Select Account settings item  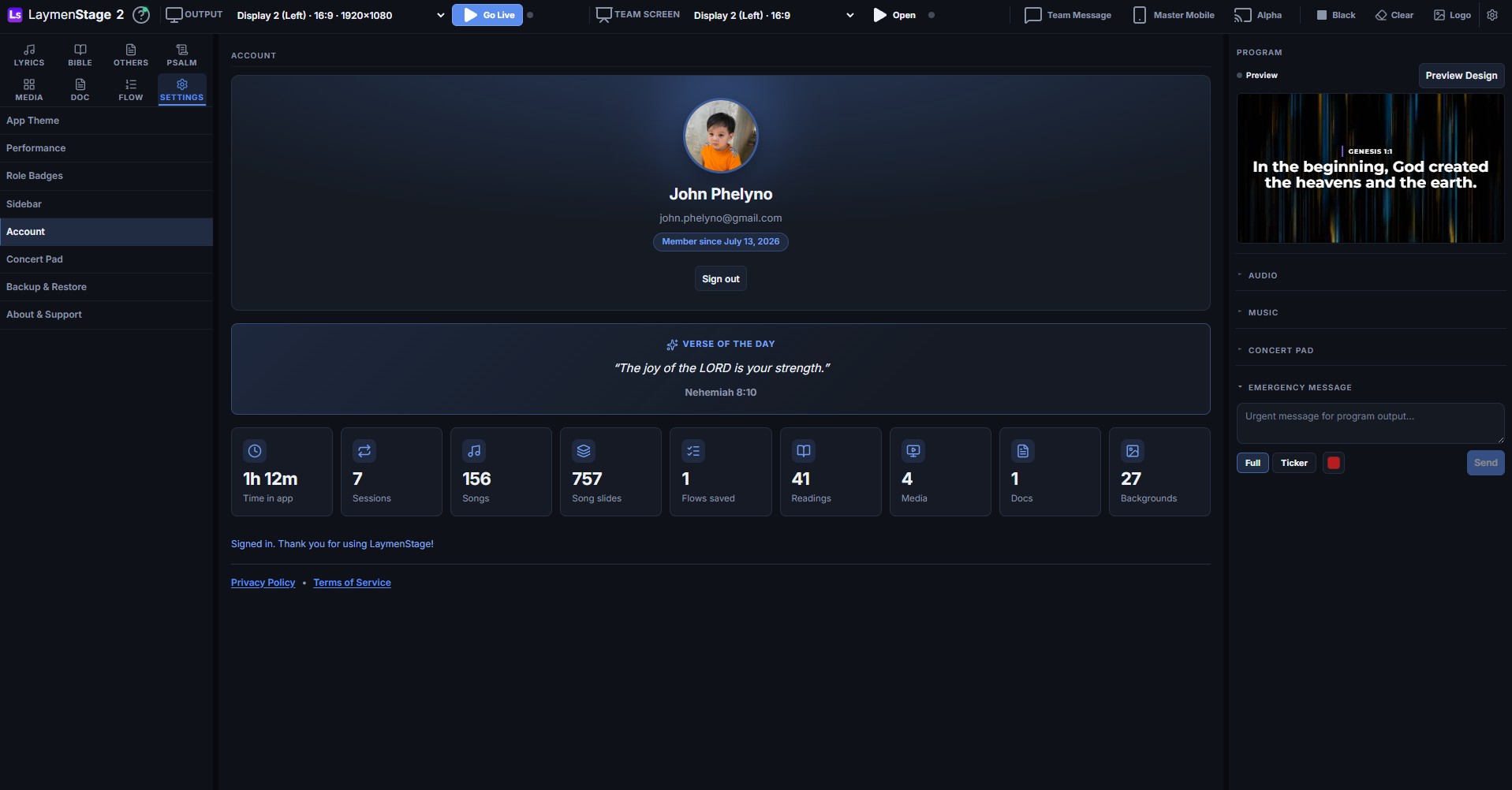coord(106,232)
